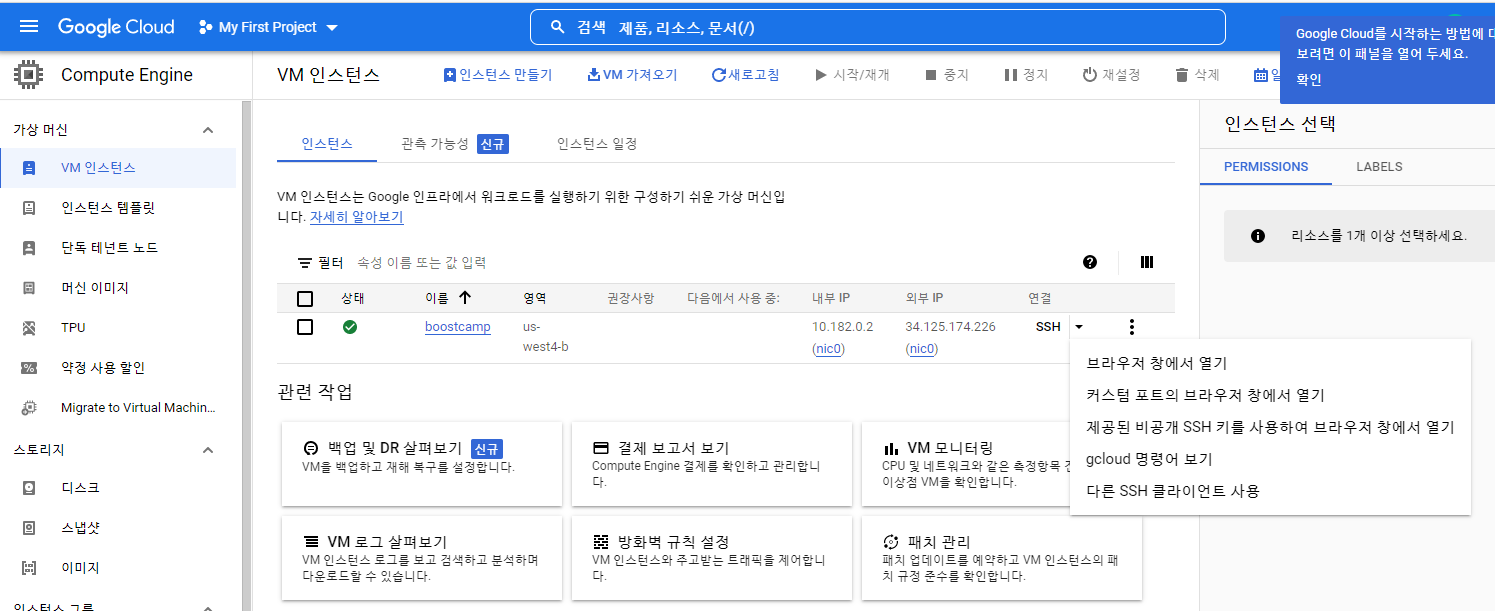Viewport: 1495px width, 611px height.
Task: Click the VM 인스턴스 sidebar icon
Action: pos(29,168)
